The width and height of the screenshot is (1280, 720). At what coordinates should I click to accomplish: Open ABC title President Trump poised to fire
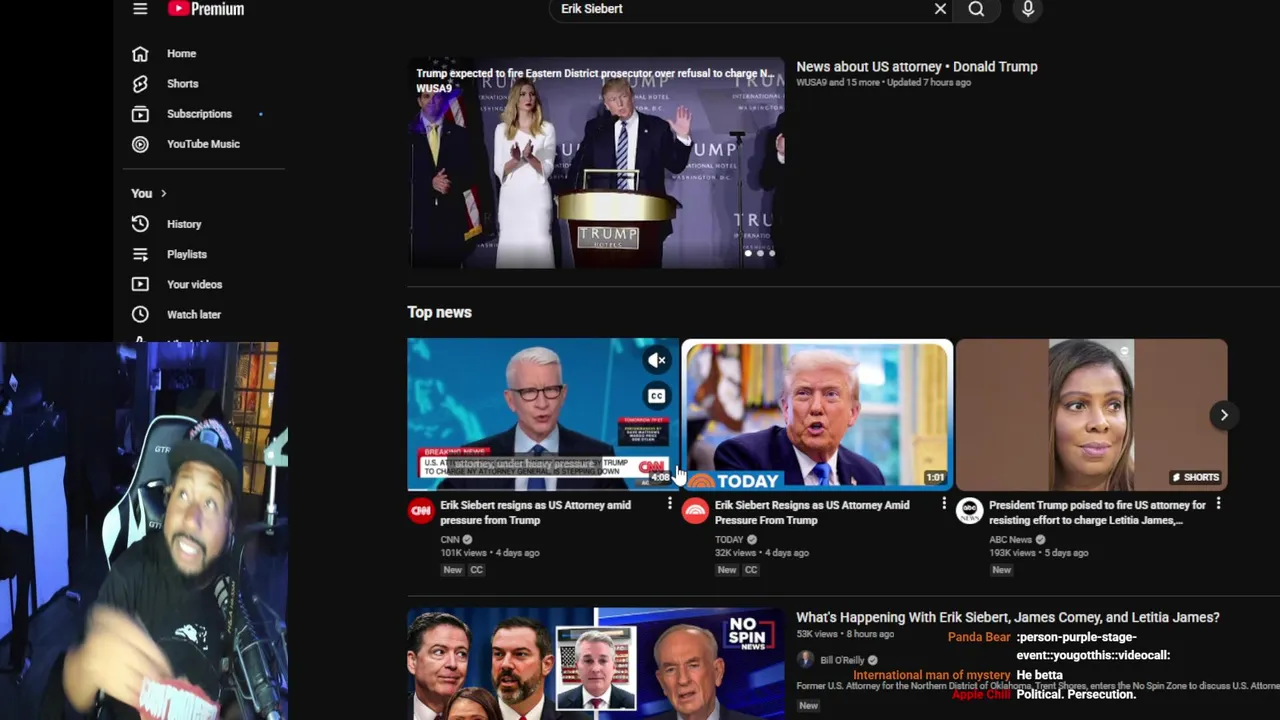[x=1097, y=512]
